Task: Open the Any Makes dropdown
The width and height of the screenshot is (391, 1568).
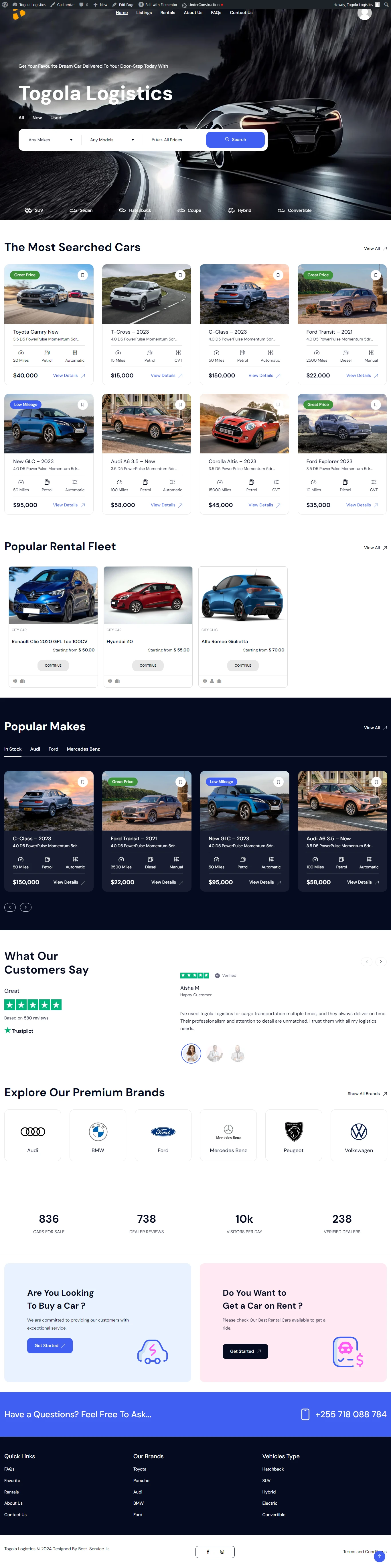Action: [50, 140]
